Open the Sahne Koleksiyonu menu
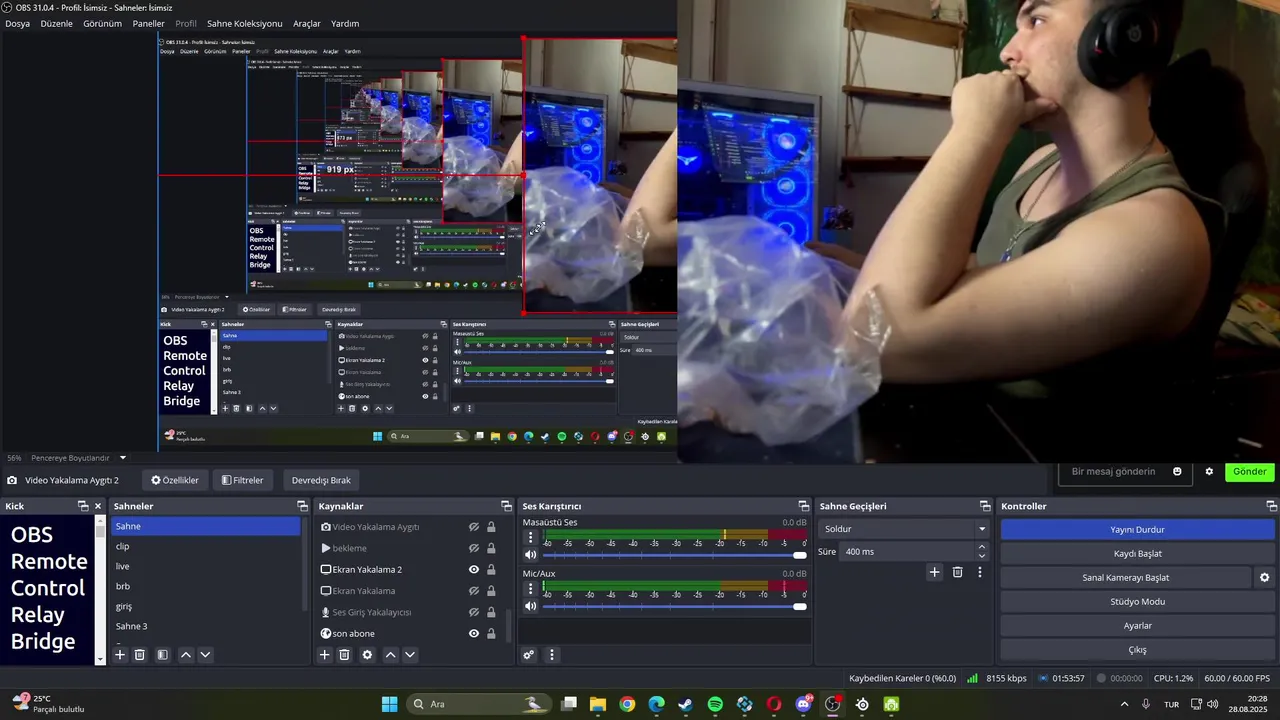Viewport: 1280px width, 720px height. (245, 23)
